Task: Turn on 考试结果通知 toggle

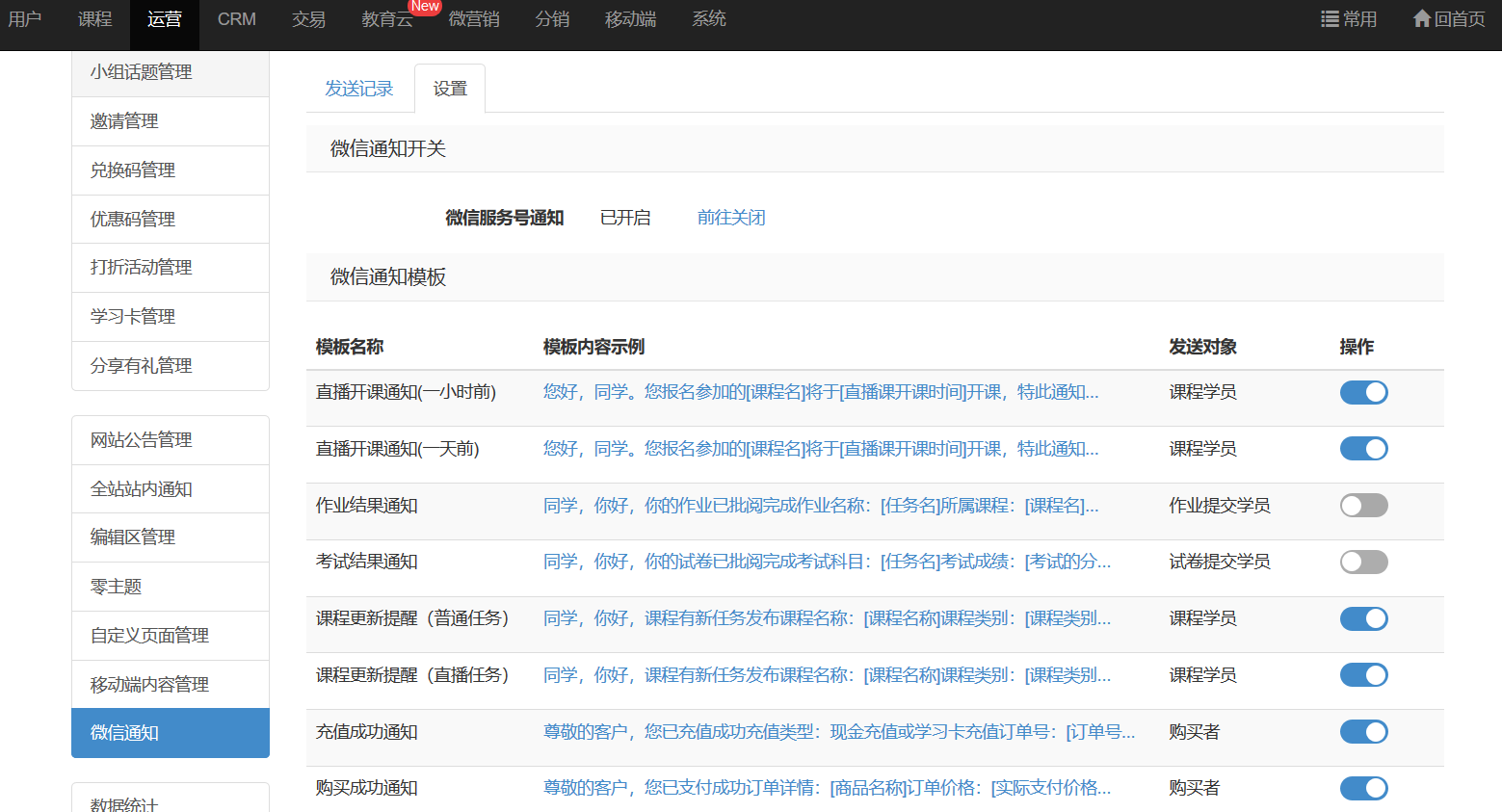Action: tap(1363, 562)
